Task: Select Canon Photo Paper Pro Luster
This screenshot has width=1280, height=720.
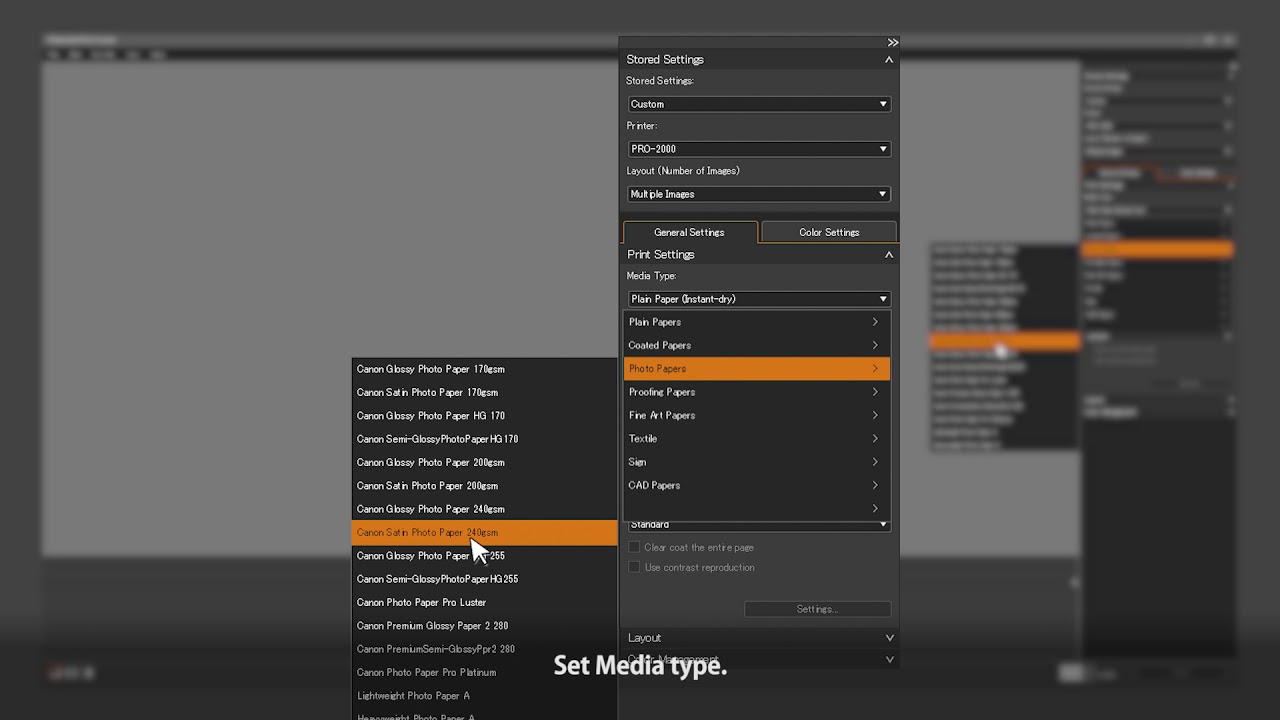Action: pyautogui.click(x=485, y=602)
